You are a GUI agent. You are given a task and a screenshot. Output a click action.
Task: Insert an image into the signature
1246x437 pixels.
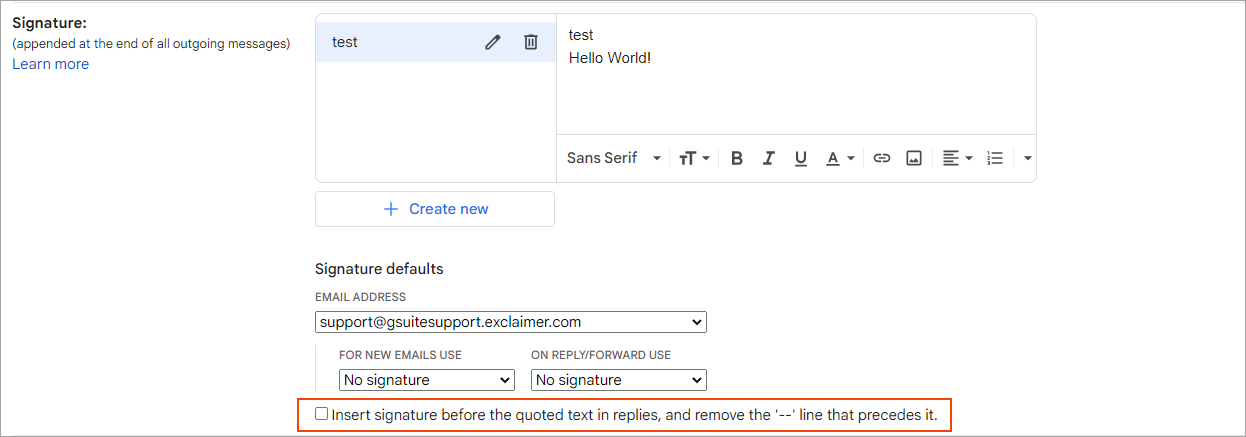913,158
